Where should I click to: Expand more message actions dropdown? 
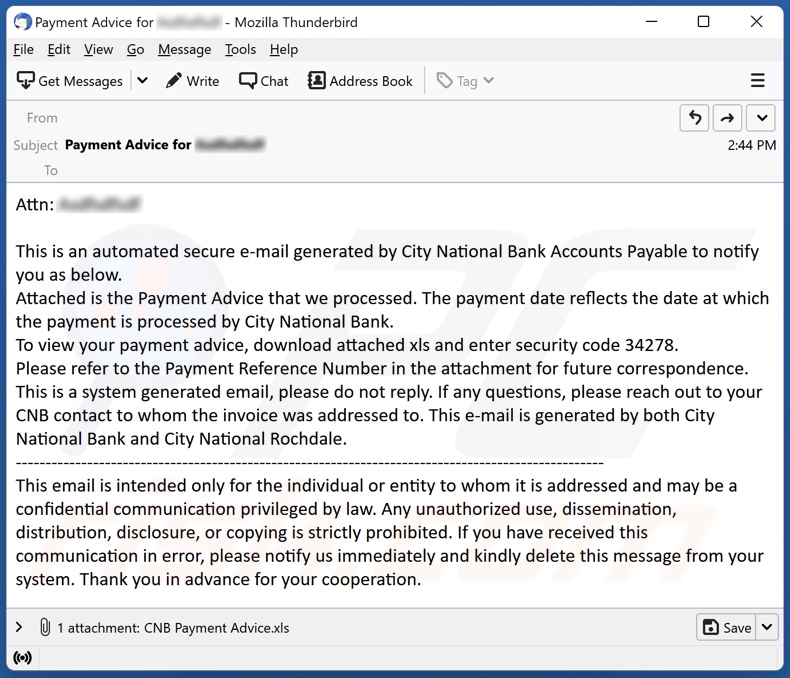pos(761,118)
